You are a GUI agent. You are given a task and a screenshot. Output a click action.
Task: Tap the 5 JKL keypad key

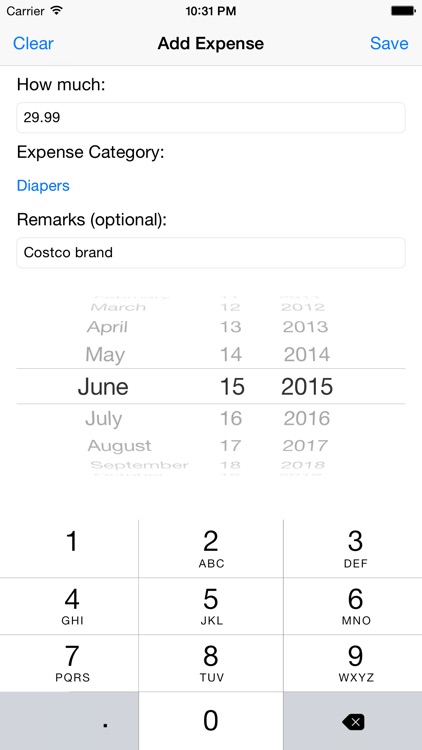click(211, 606)
